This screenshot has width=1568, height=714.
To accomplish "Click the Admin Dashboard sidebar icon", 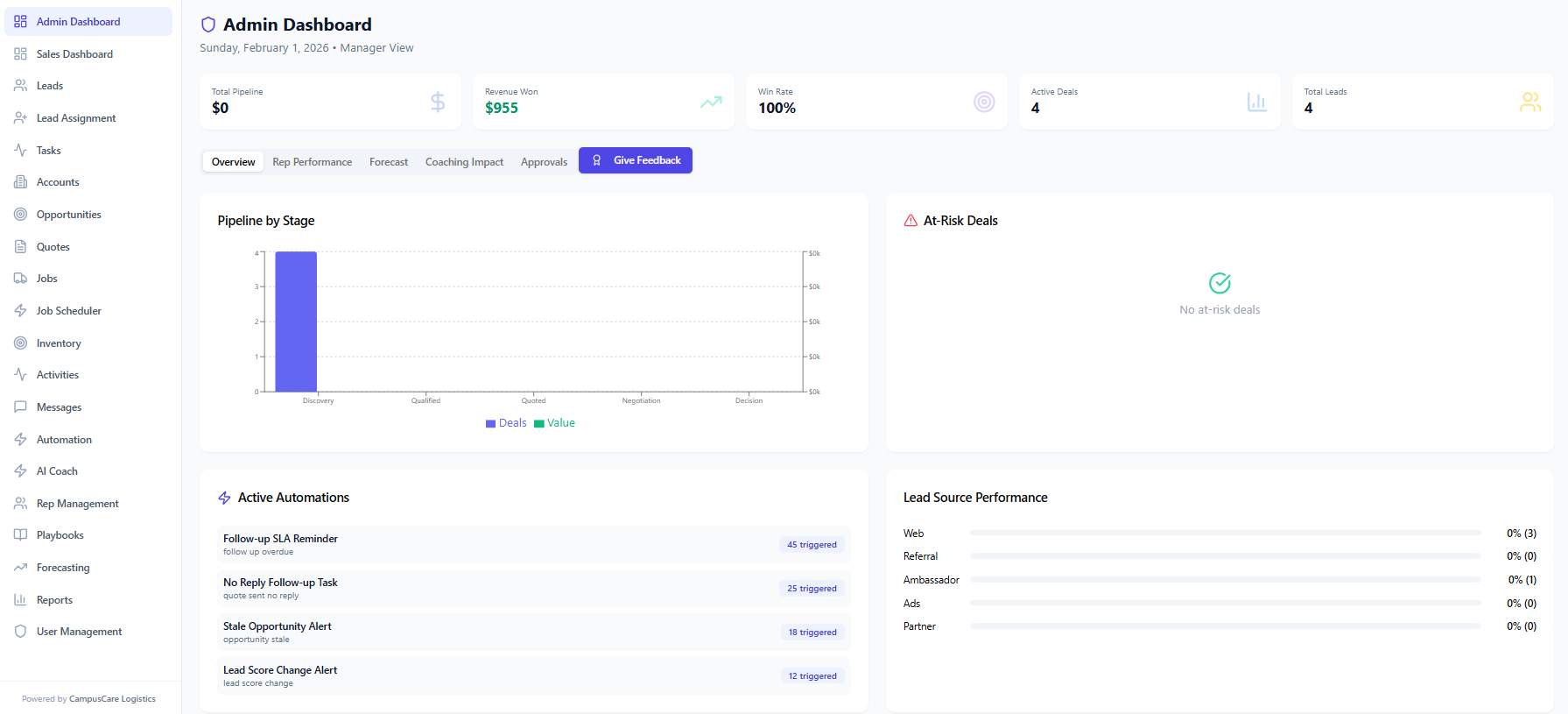I will [20, 22].
